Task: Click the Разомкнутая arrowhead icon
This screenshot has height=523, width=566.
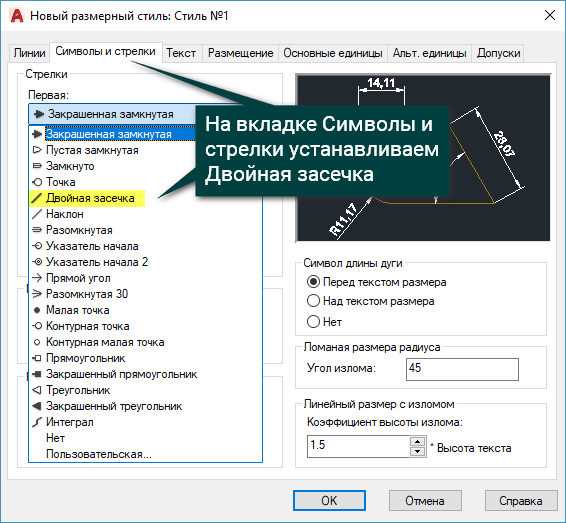Action: pos(37,230)
